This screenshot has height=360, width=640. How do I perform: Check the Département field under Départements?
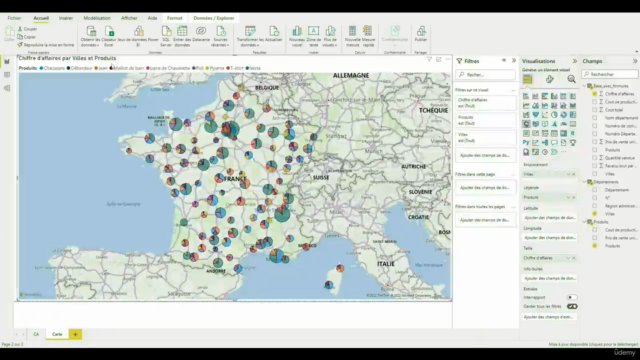pos(595,190)
